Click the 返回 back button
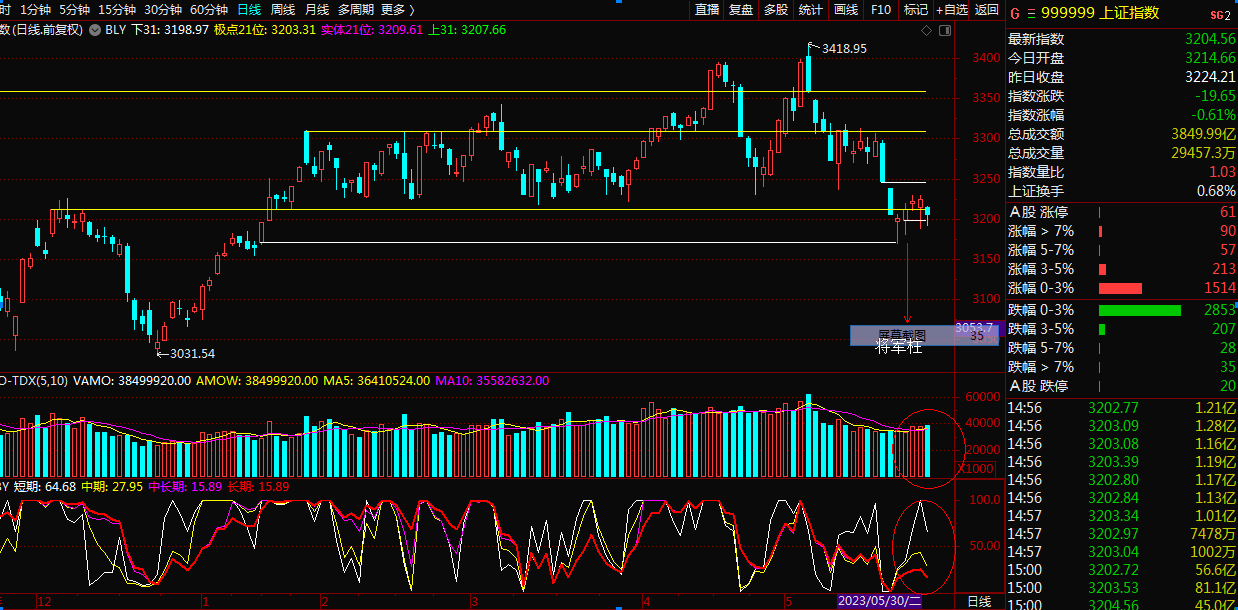This screenshot has width=1238, height=610. point(987,10)
